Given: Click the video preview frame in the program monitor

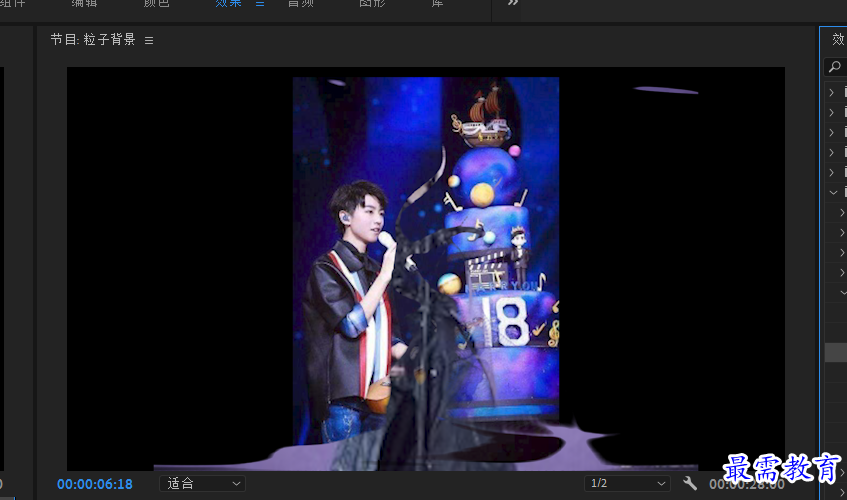Looking at the screenshot, I should coord(426,268).
